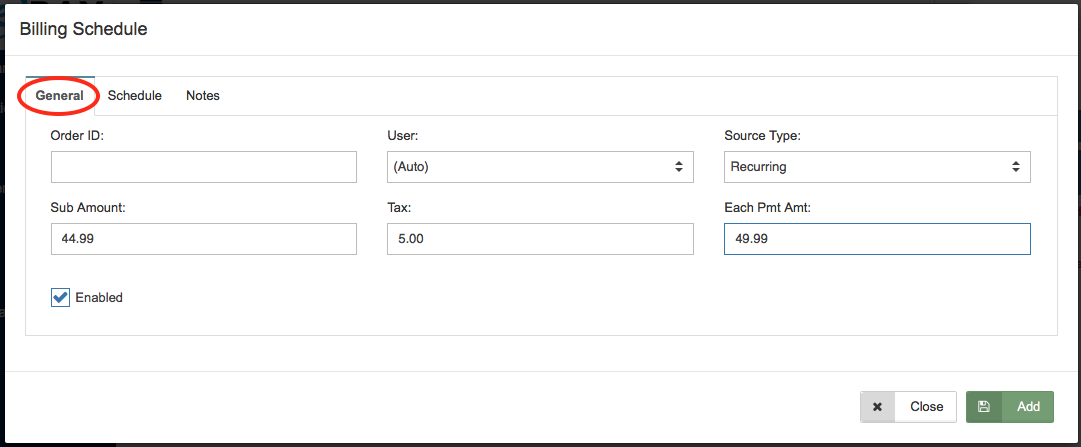This screenshot has width=1081, height=447.
Task: Click the Enabled checkbox label text
Action: click(99, 297)
